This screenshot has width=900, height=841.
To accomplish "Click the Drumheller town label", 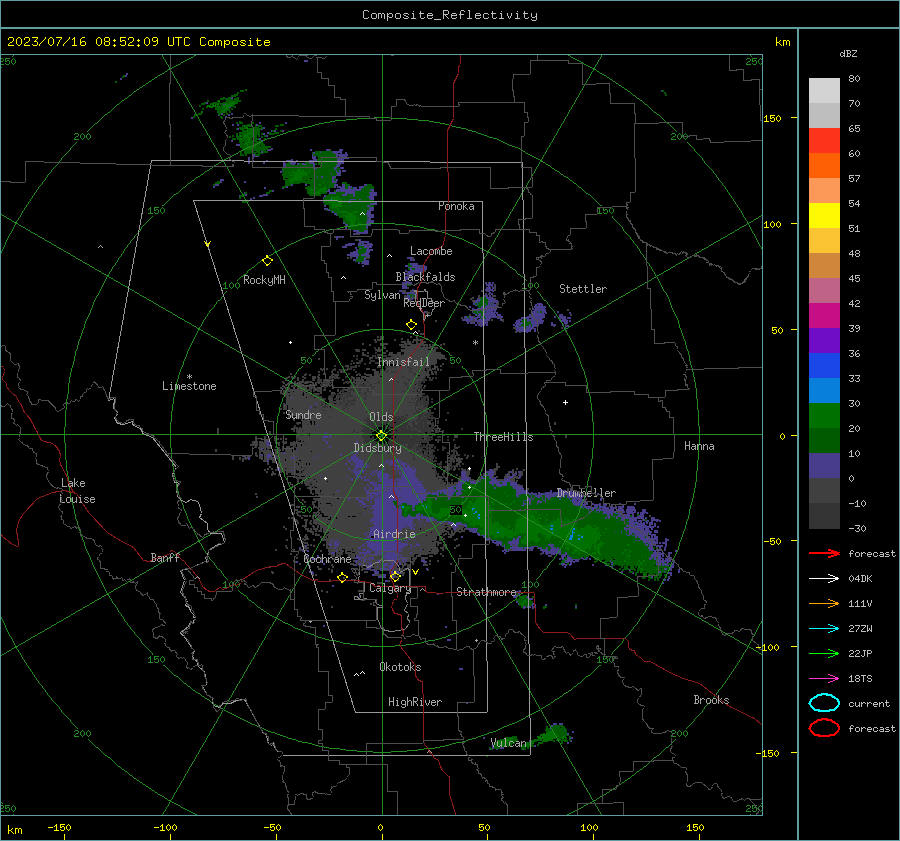I will pyautogui.click(x=586, y=493).
